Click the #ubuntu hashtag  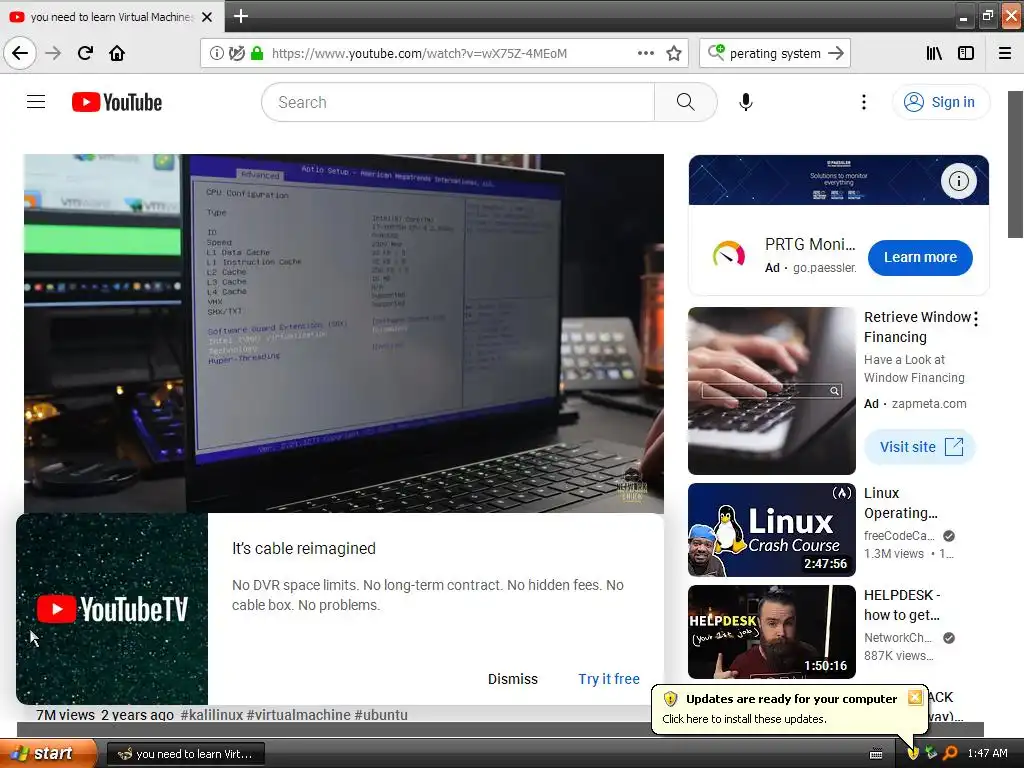[x=381, y=714]
